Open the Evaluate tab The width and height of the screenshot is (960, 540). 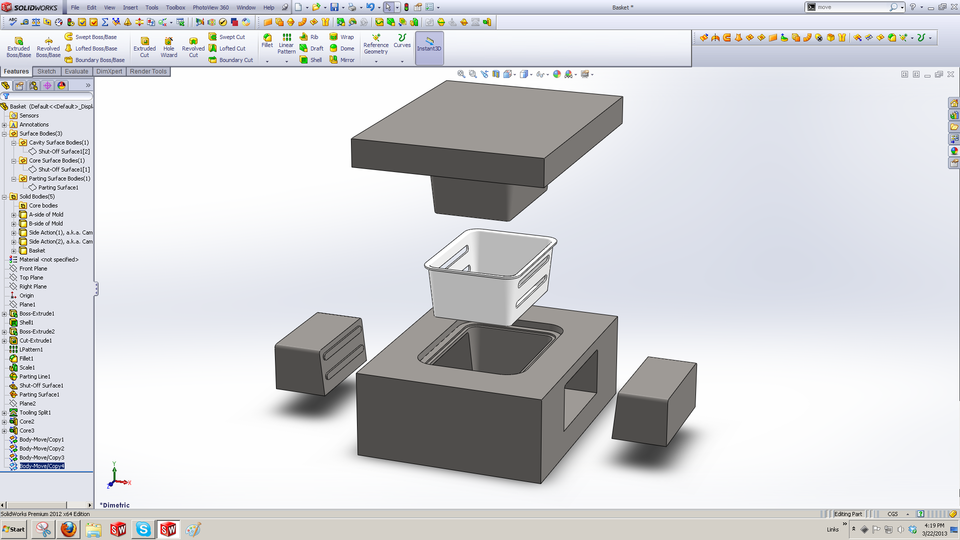[77, 72]
